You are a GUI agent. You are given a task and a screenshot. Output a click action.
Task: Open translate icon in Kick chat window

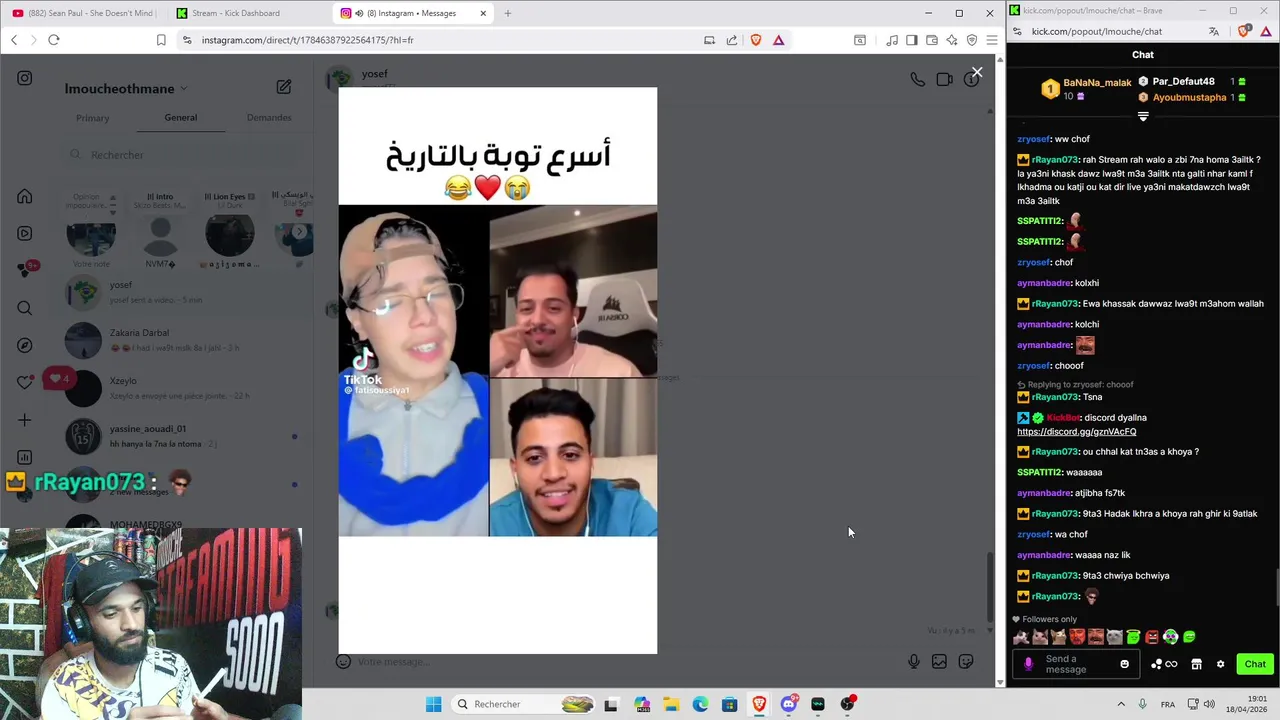tap(1214, 31)
